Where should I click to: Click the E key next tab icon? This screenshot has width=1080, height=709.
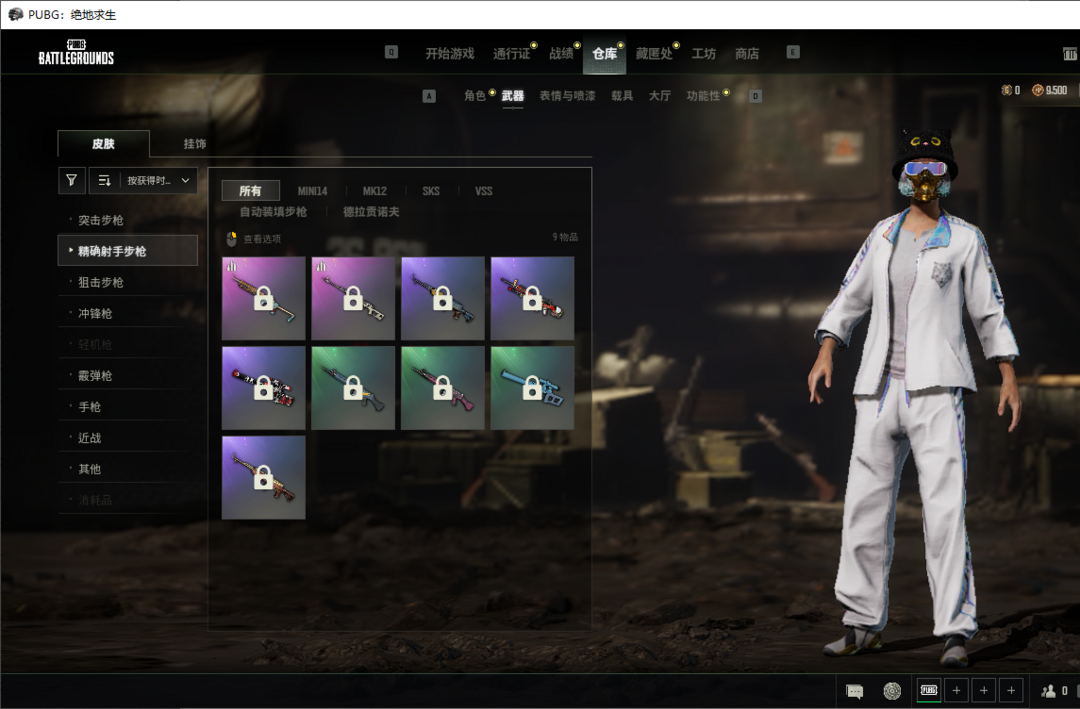[x=793, y=52]
